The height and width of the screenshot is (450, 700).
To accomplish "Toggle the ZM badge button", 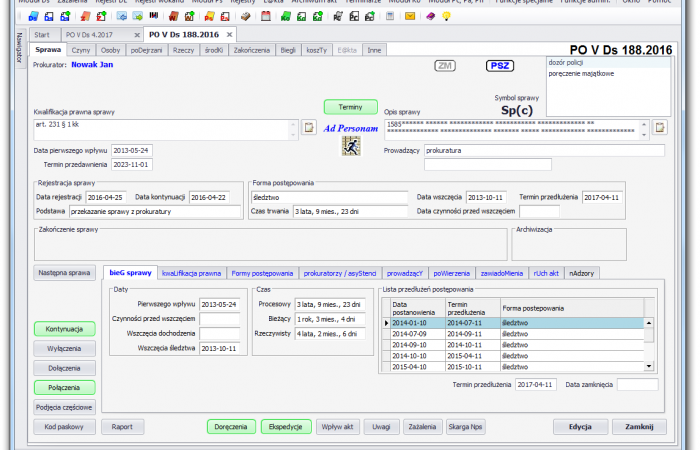I will point(445,66).
